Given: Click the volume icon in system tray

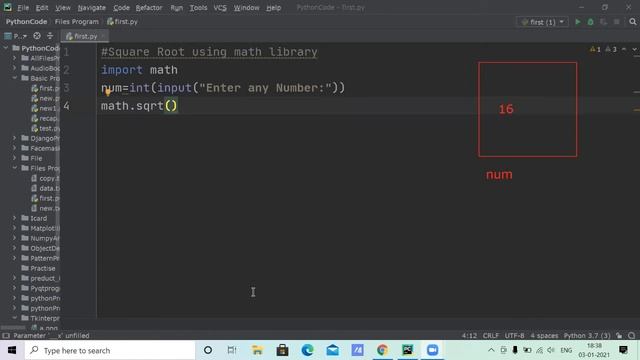Looking at the screenshot, I should click(x=551, y=350).
